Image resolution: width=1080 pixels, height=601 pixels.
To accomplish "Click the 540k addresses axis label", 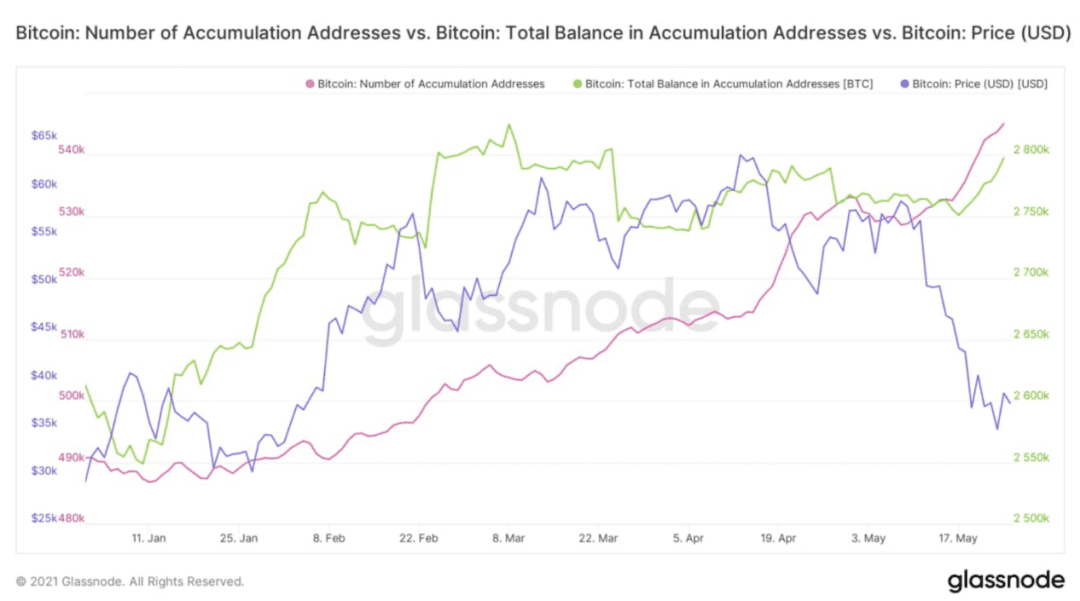I will click(x=72, y=149).
